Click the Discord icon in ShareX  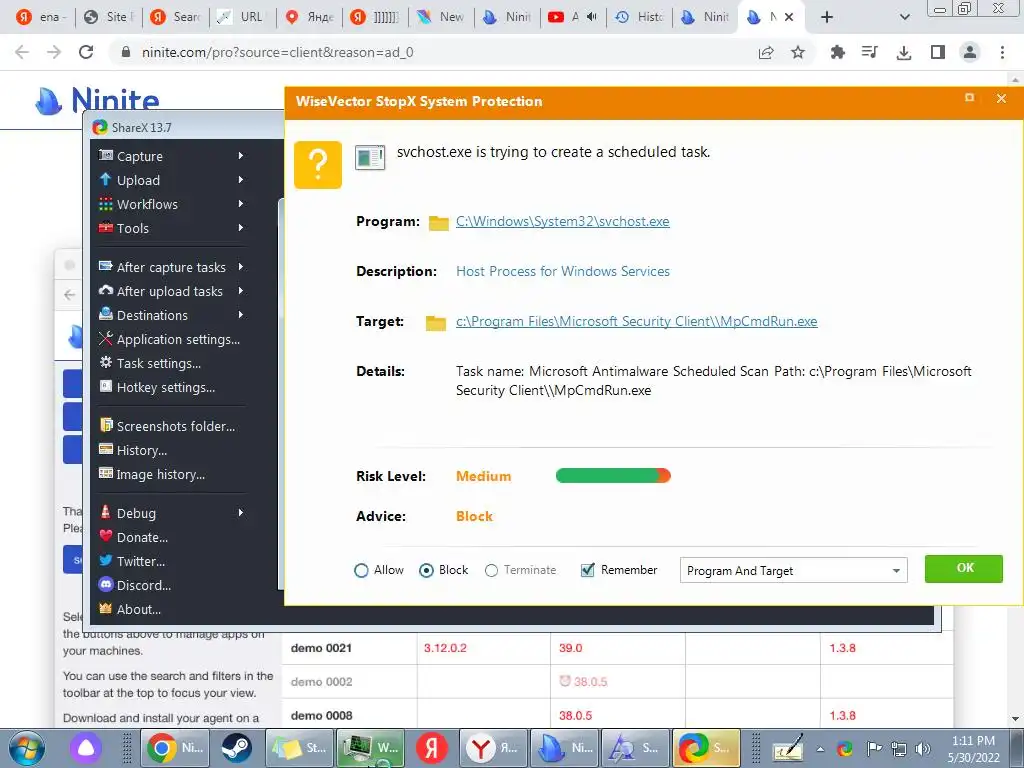point(105,584)
